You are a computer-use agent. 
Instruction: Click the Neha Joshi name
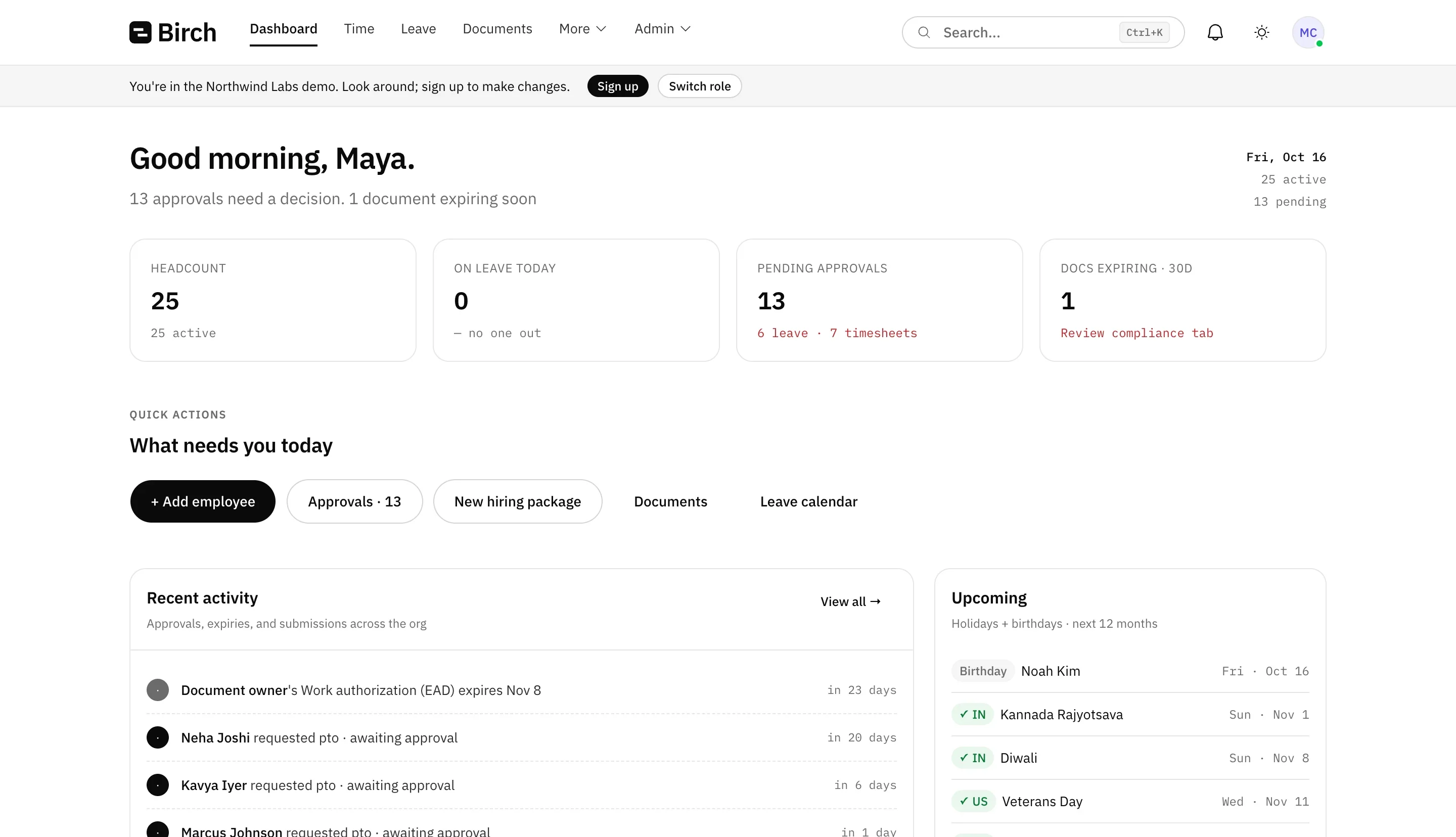(215, 737)
